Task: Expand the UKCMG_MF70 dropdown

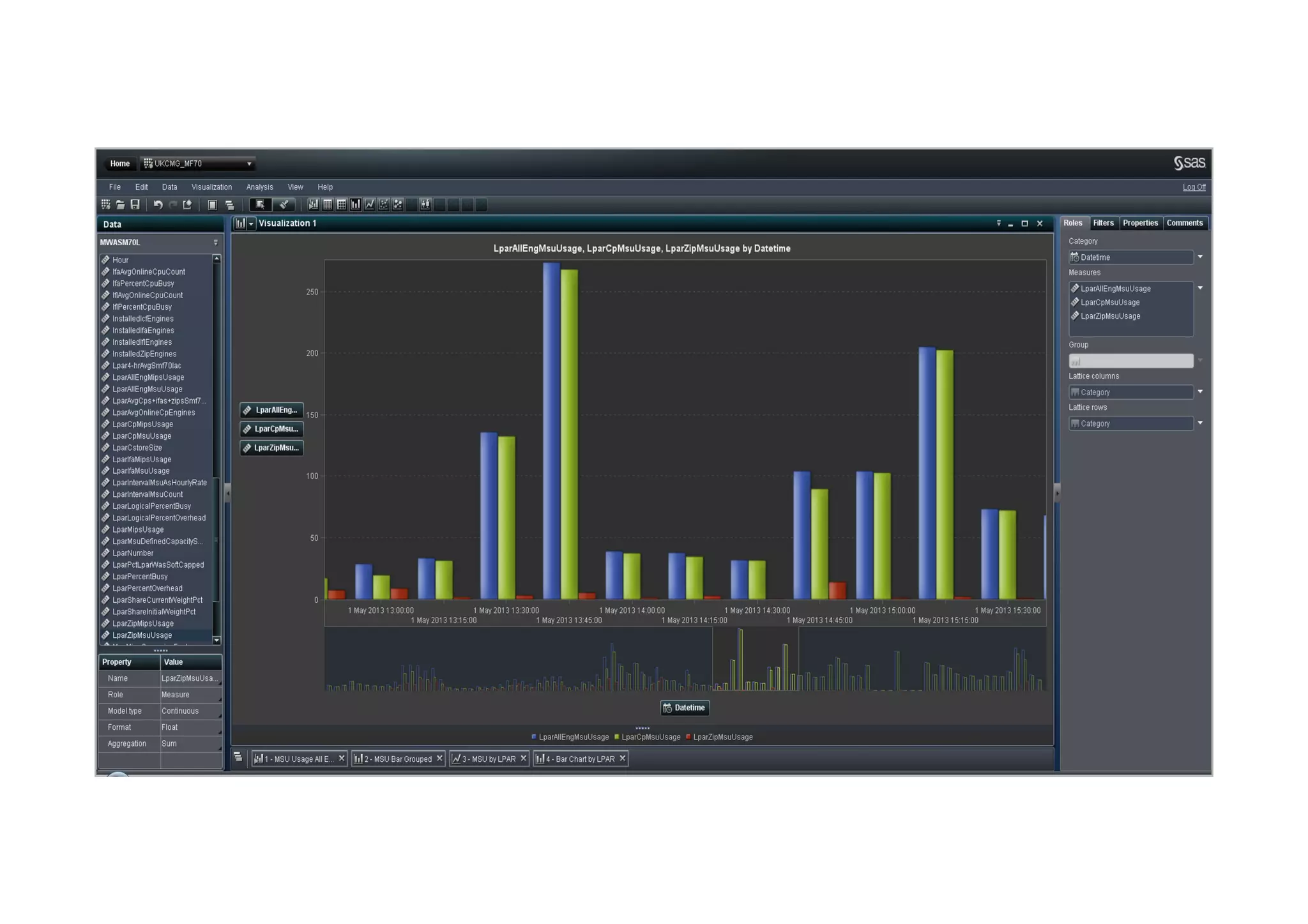Action: tap(249, 164)
